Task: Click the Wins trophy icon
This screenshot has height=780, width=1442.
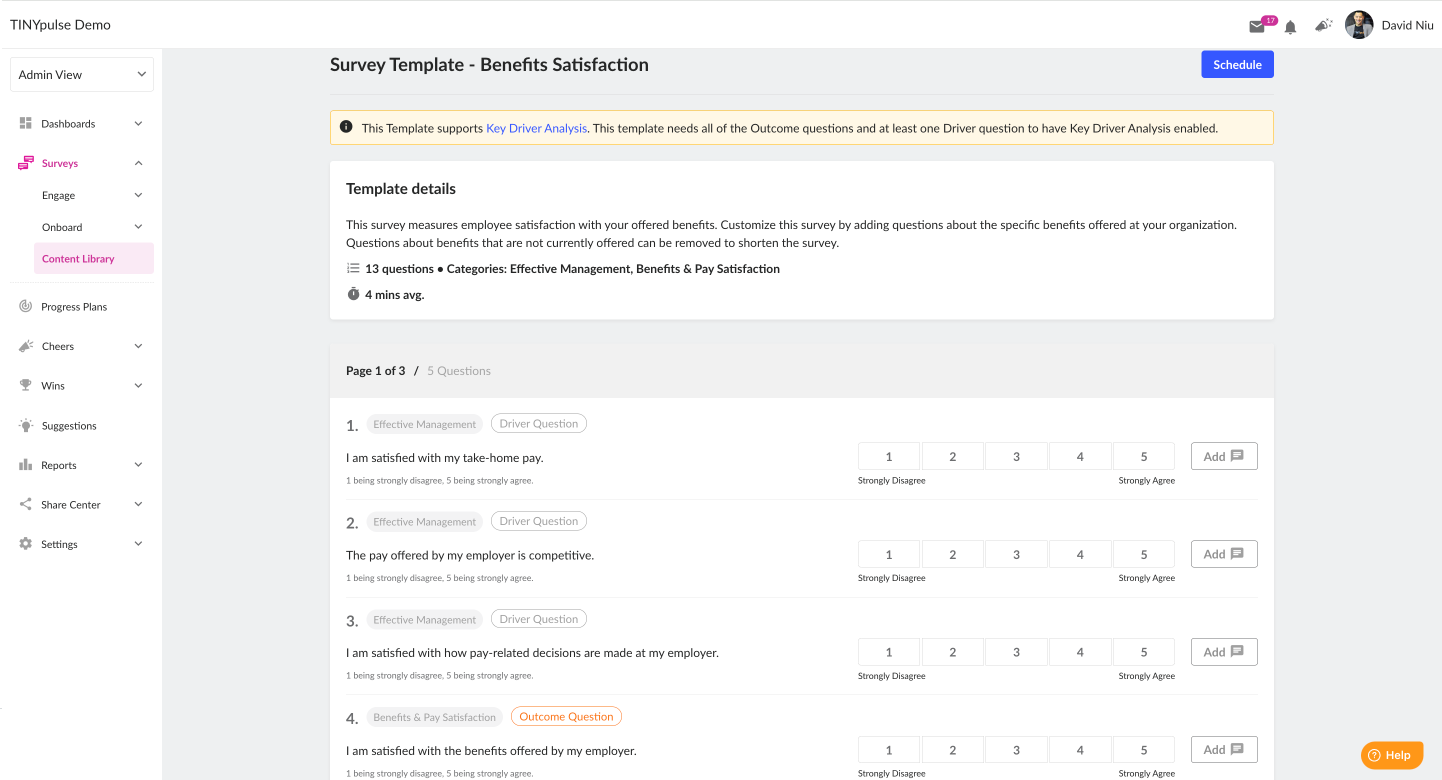Action: [26, 385]
